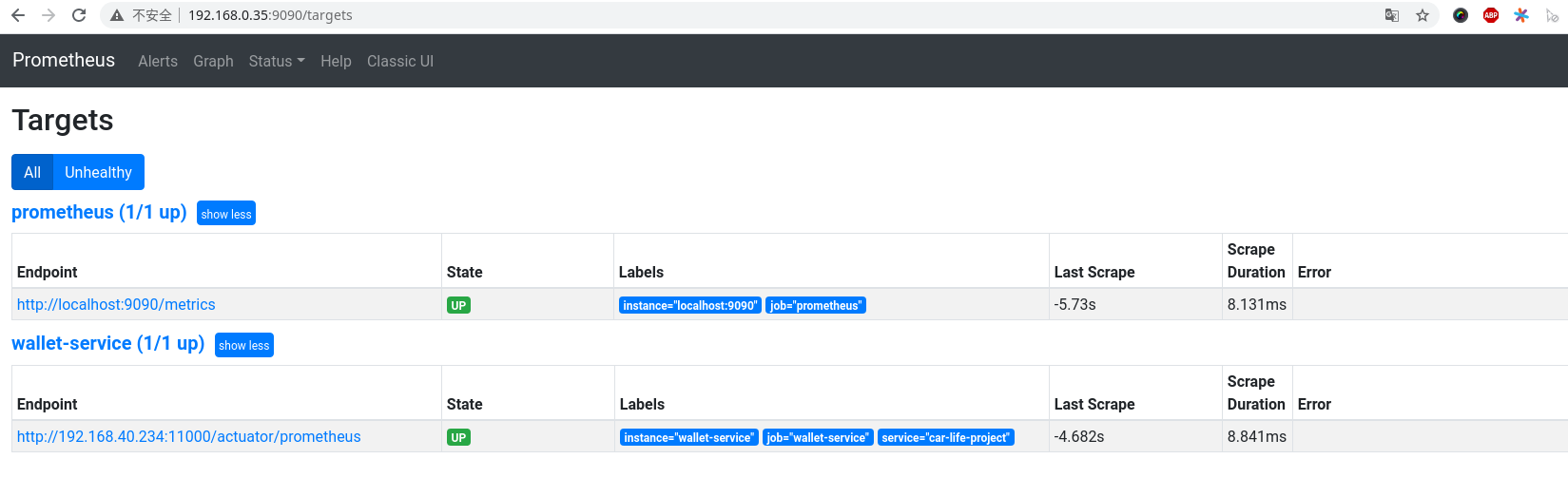Click the -4.682s last scrape value

tap(1079, 436)
